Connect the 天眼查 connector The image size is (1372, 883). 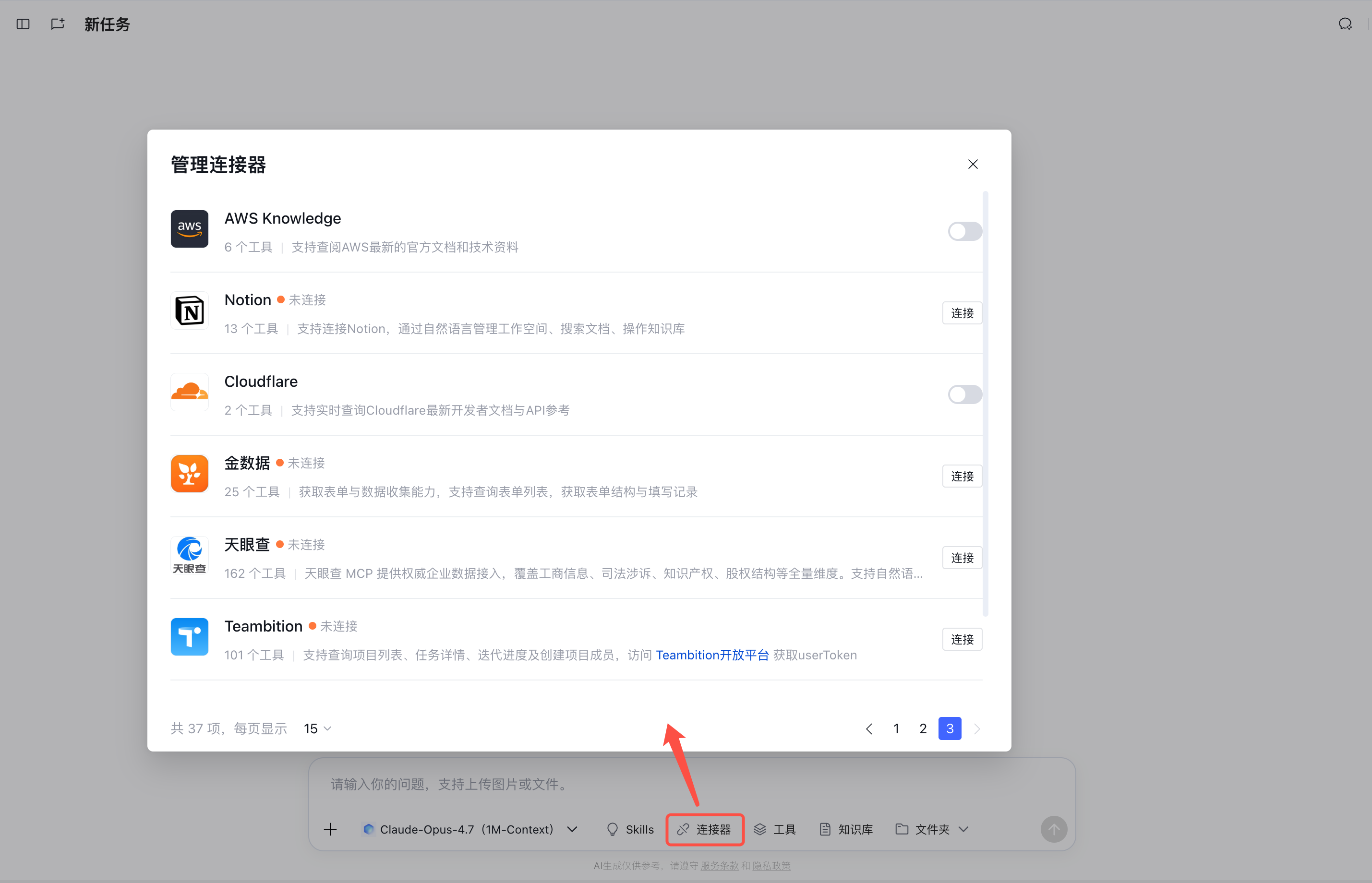coord(962,558)
